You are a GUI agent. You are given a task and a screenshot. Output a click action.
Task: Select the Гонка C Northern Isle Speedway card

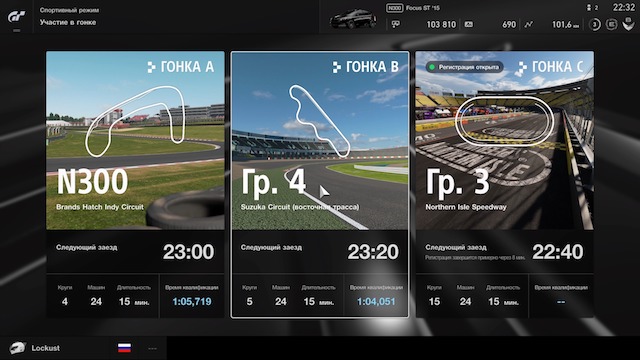tap(505, 184)
